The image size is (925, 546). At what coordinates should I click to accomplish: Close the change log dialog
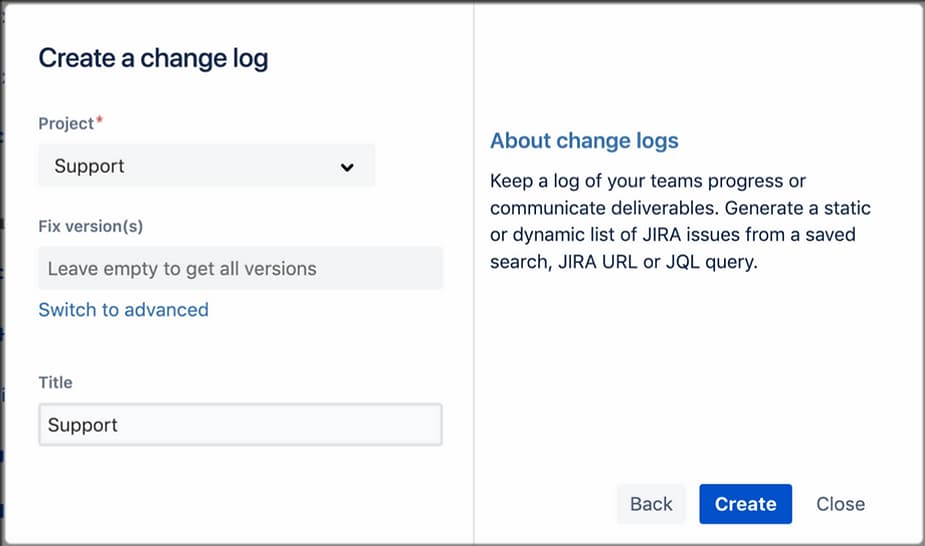point(841,504)
